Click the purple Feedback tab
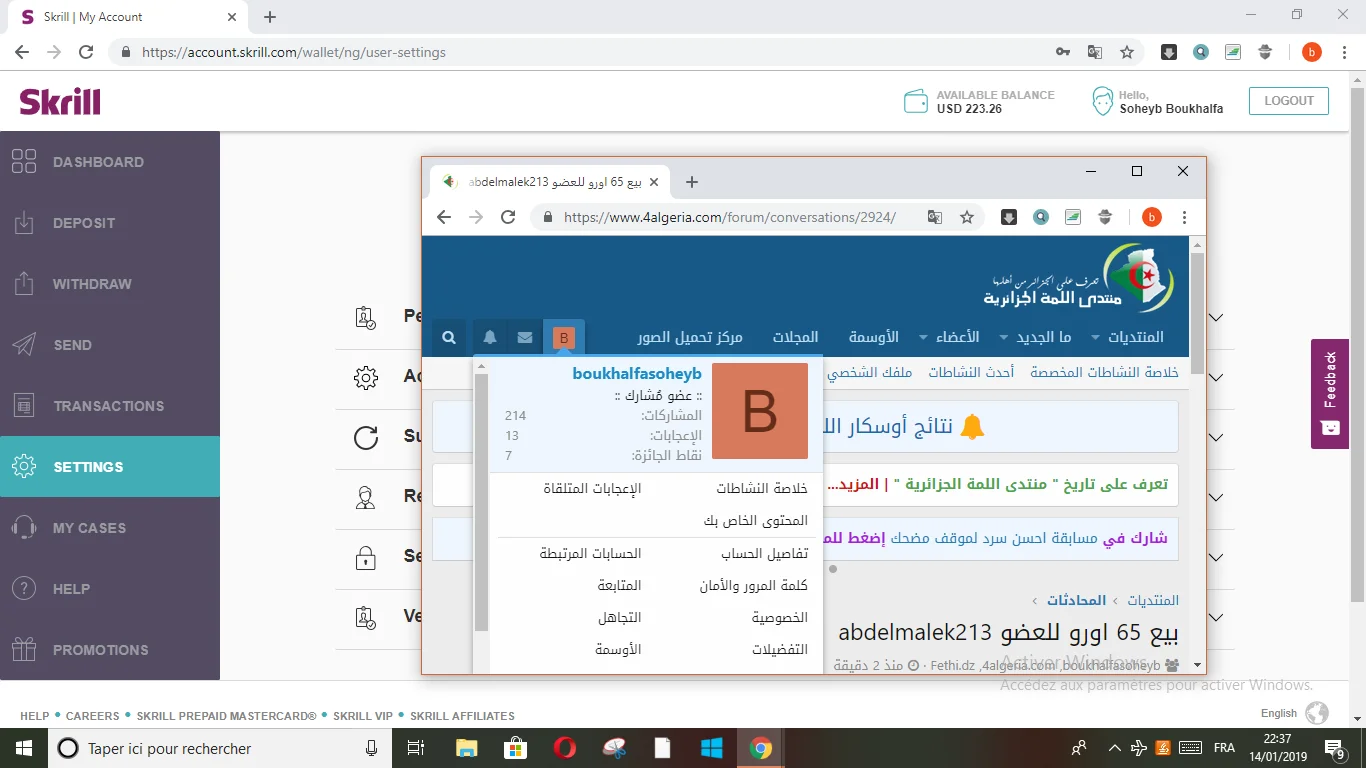This screenshot has width=1366, height=768. [x=1329, y=393]
